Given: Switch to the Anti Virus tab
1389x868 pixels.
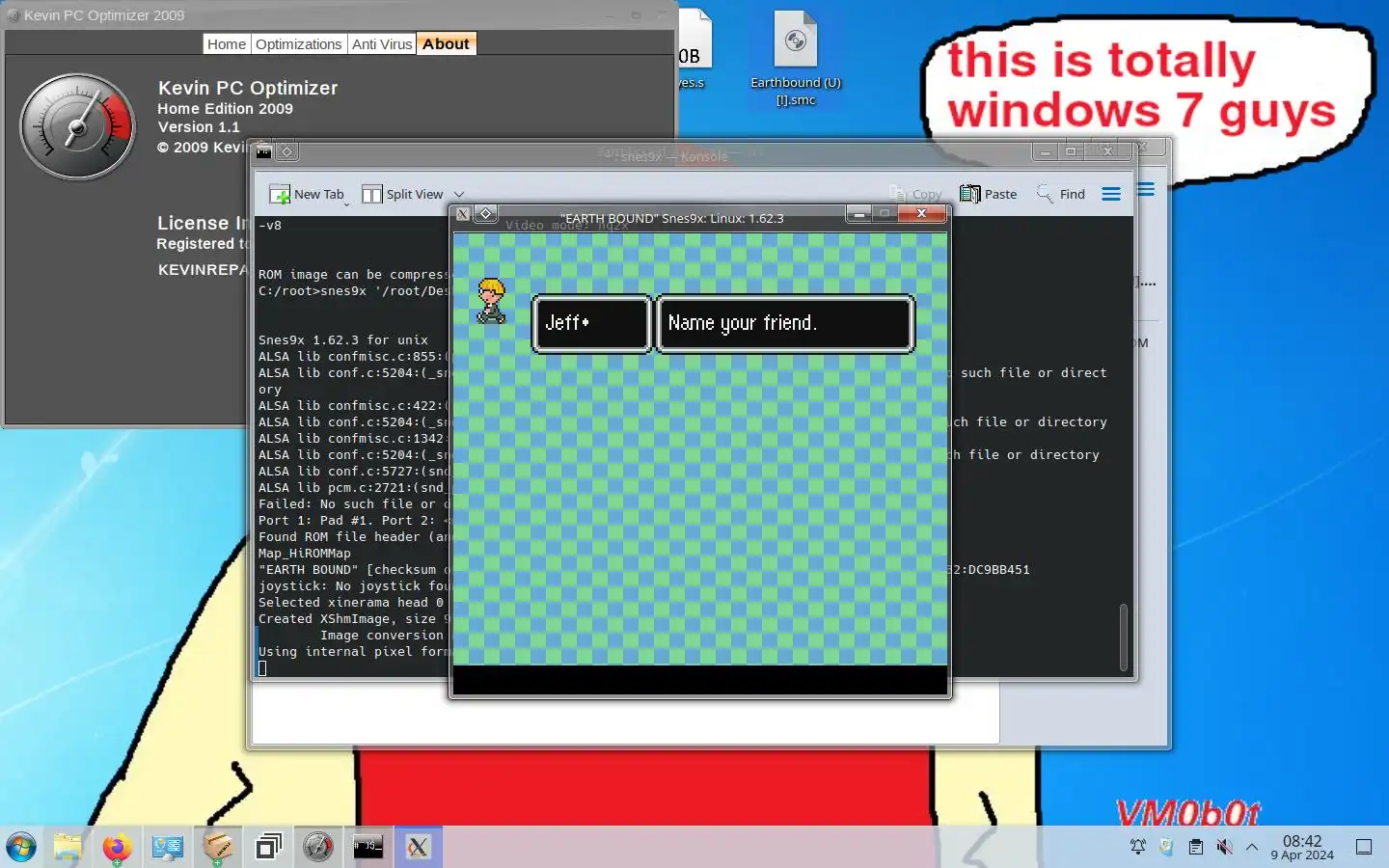Looking at the screenshot, I should 382,44.
